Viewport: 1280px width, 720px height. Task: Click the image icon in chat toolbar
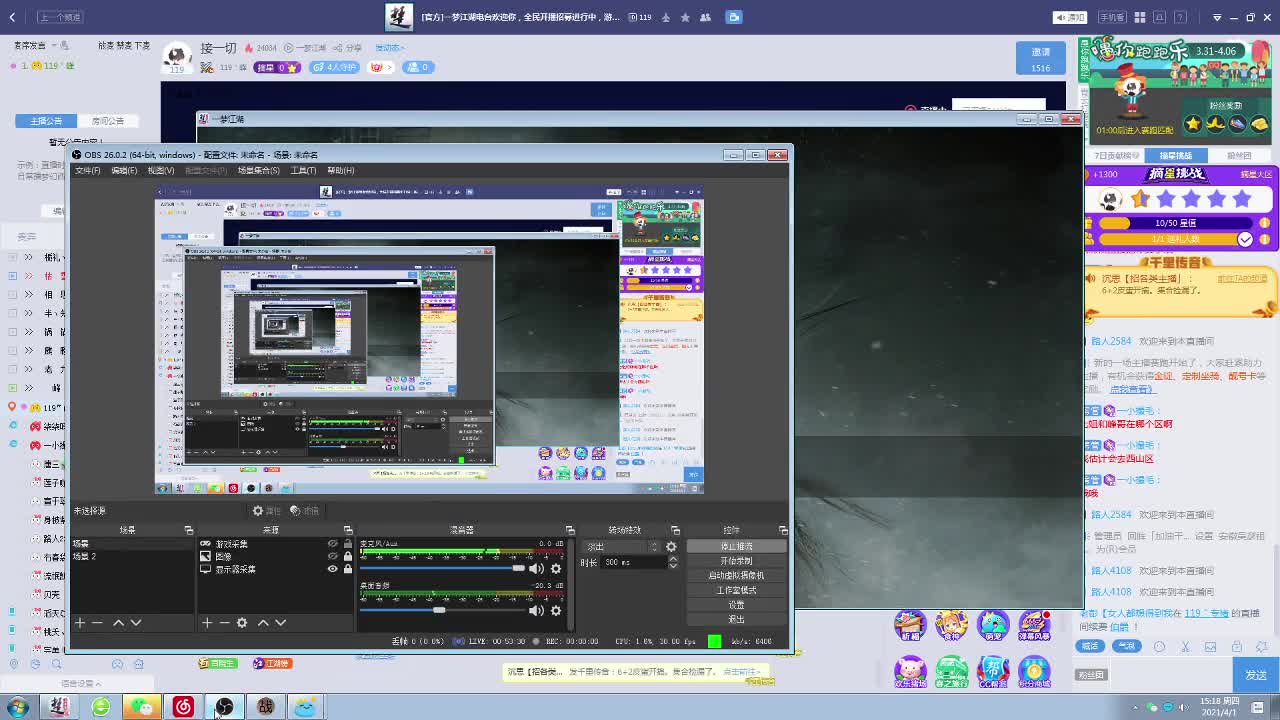click(x=1211, y=646)
